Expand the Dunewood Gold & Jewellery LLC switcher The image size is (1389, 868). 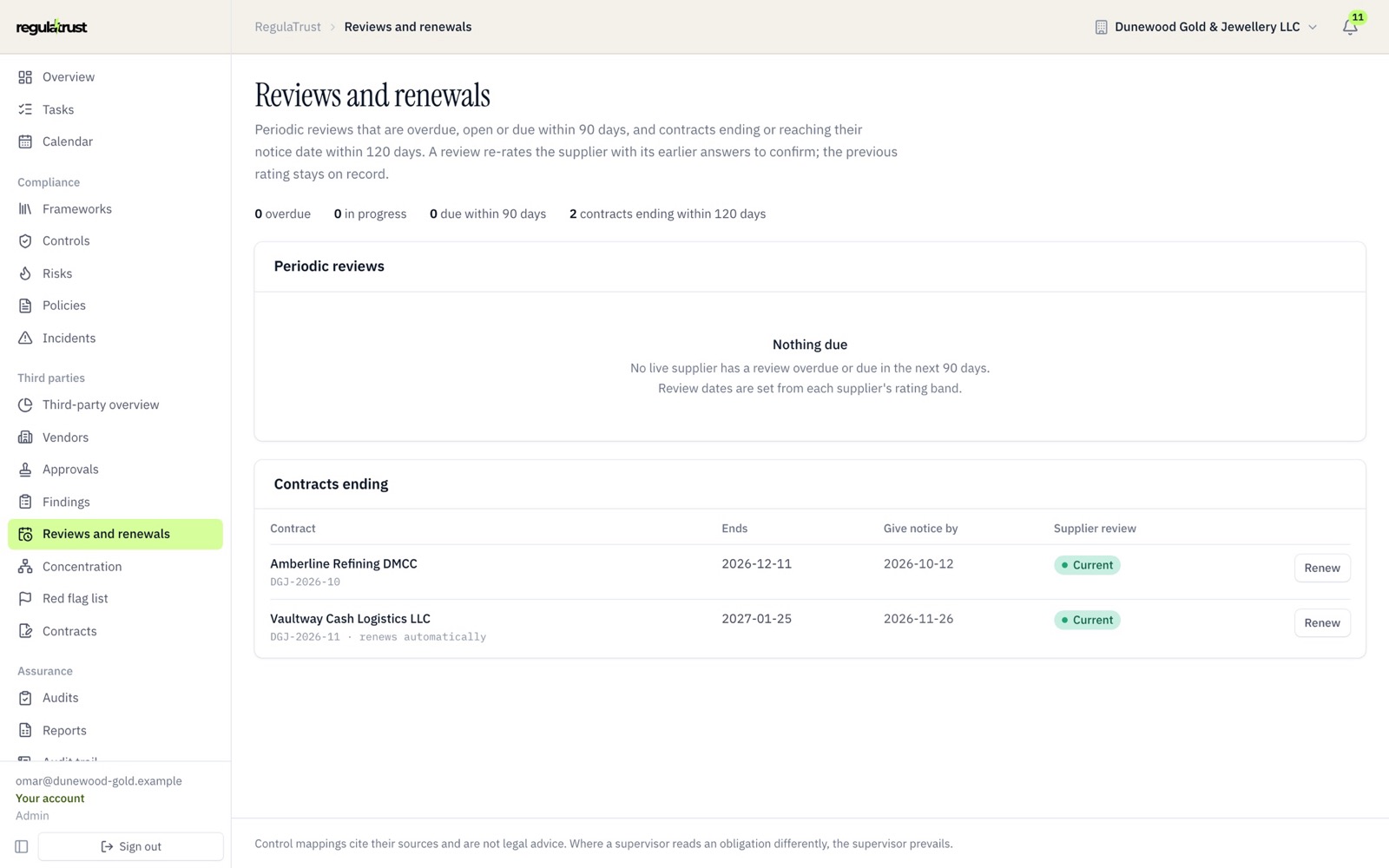tap(1206, 27)
